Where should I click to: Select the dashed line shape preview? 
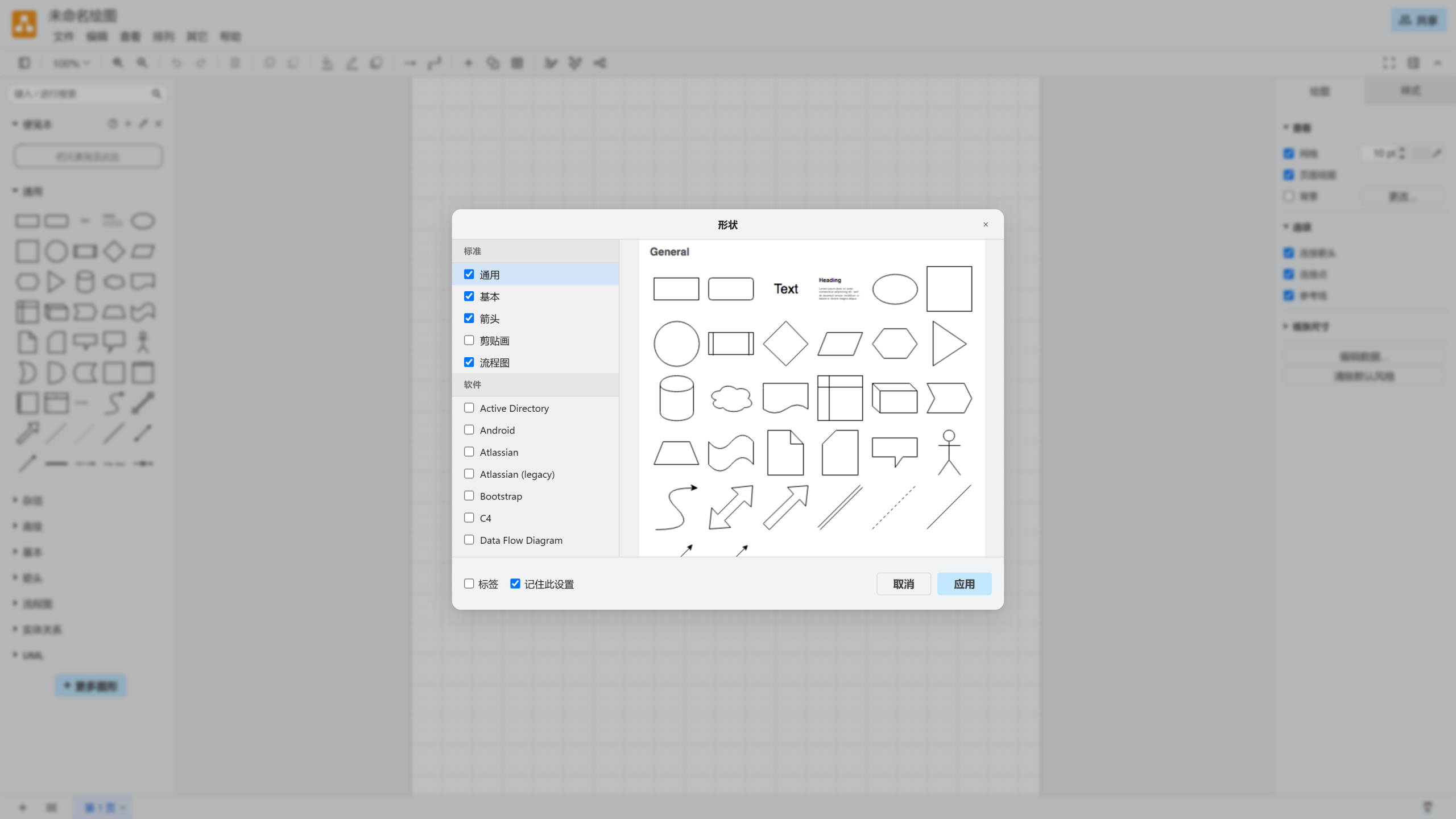click(x=895, y=507)
